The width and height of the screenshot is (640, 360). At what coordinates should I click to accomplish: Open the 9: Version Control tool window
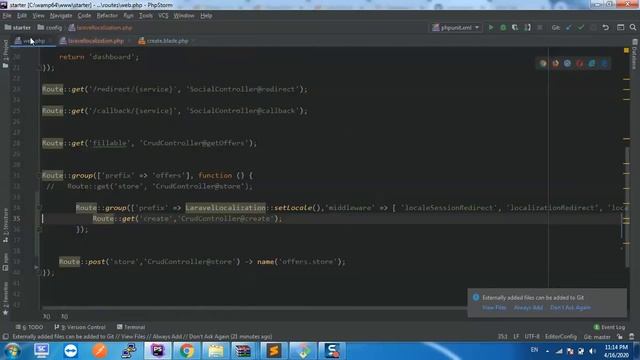coord(80,327)
